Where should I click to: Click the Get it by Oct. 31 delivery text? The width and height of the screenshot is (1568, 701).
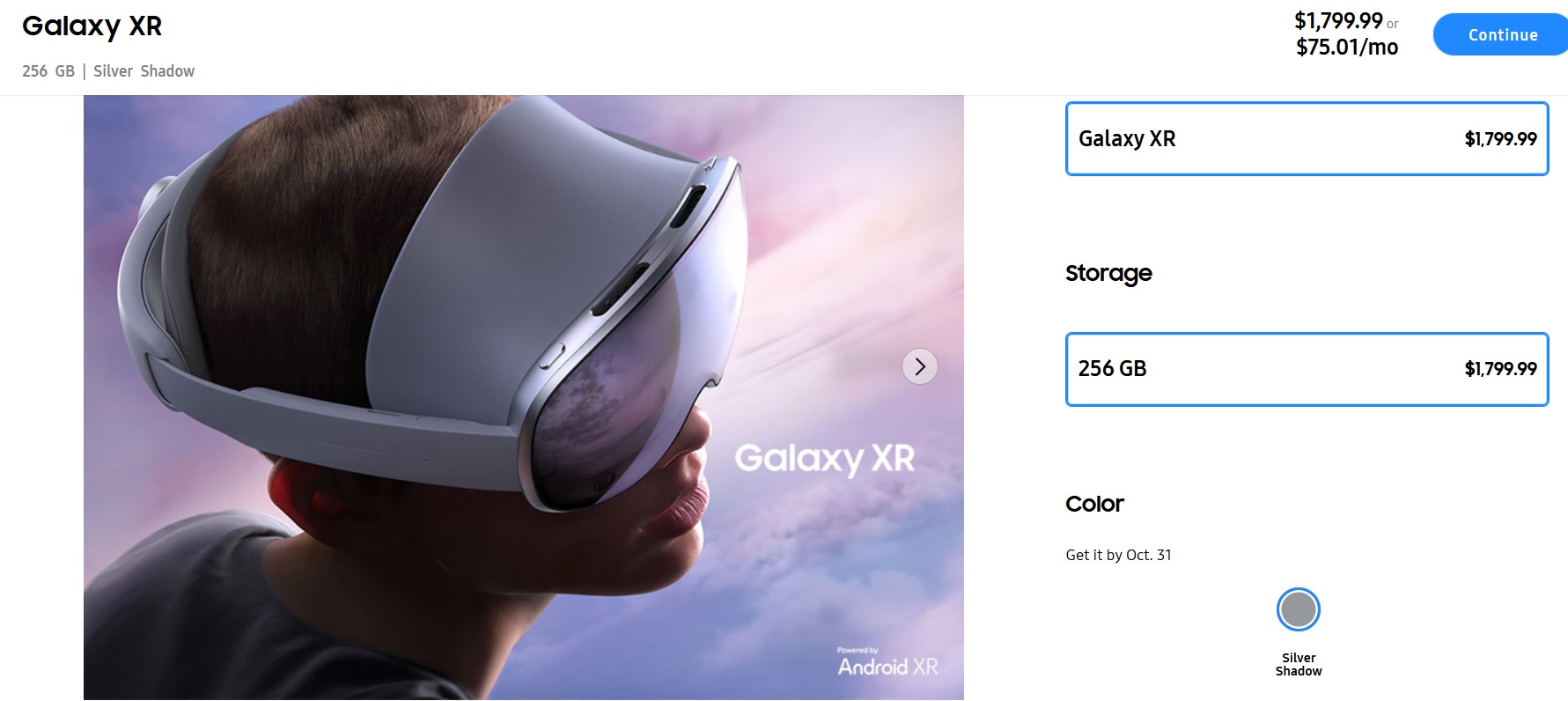[x=1118, y=555]
